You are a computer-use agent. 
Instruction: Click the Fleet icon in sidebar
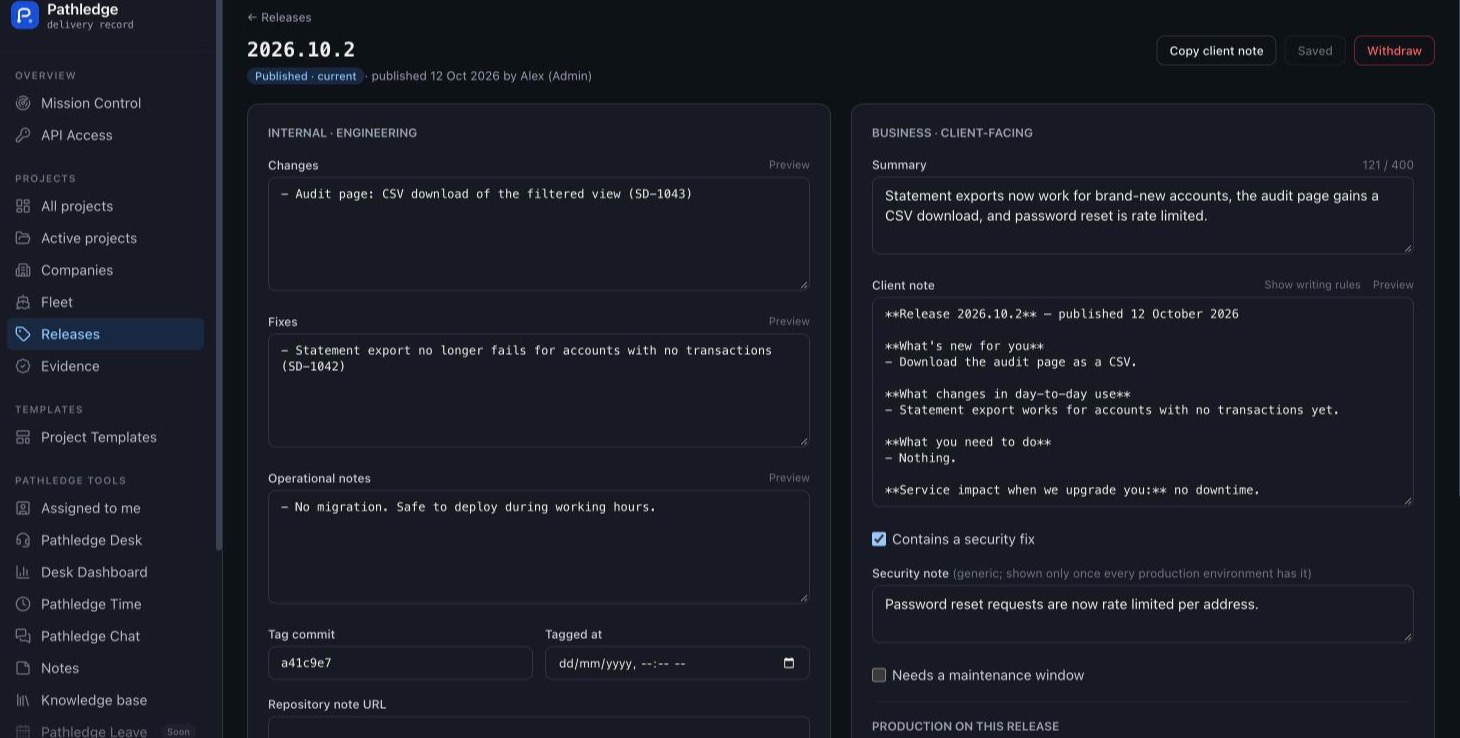click(23, 302)
